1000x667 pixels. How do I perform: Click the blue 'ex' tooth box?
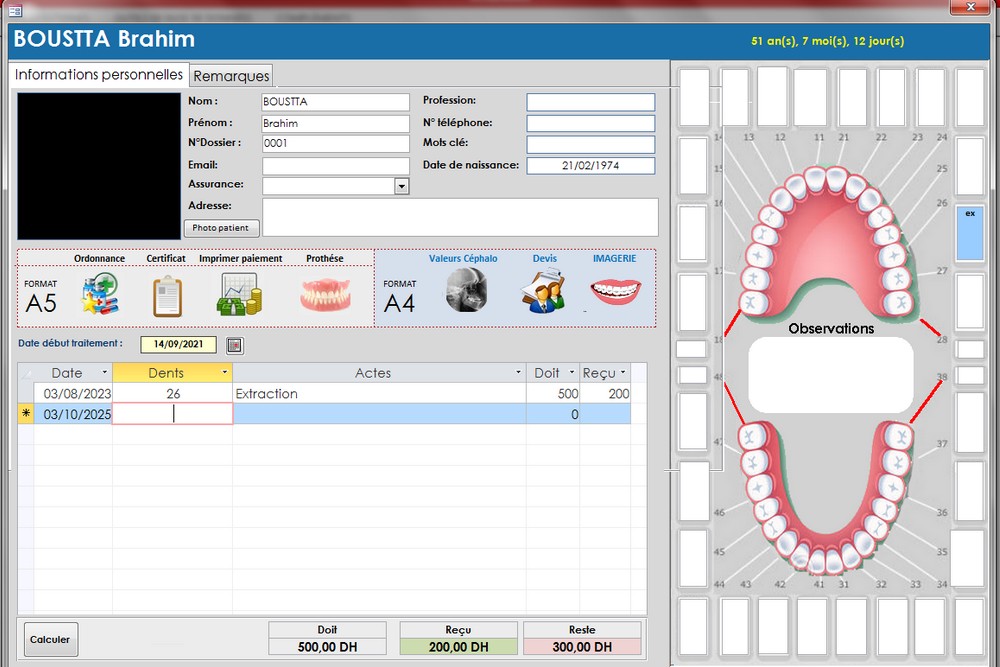click(x=969, y=233)
